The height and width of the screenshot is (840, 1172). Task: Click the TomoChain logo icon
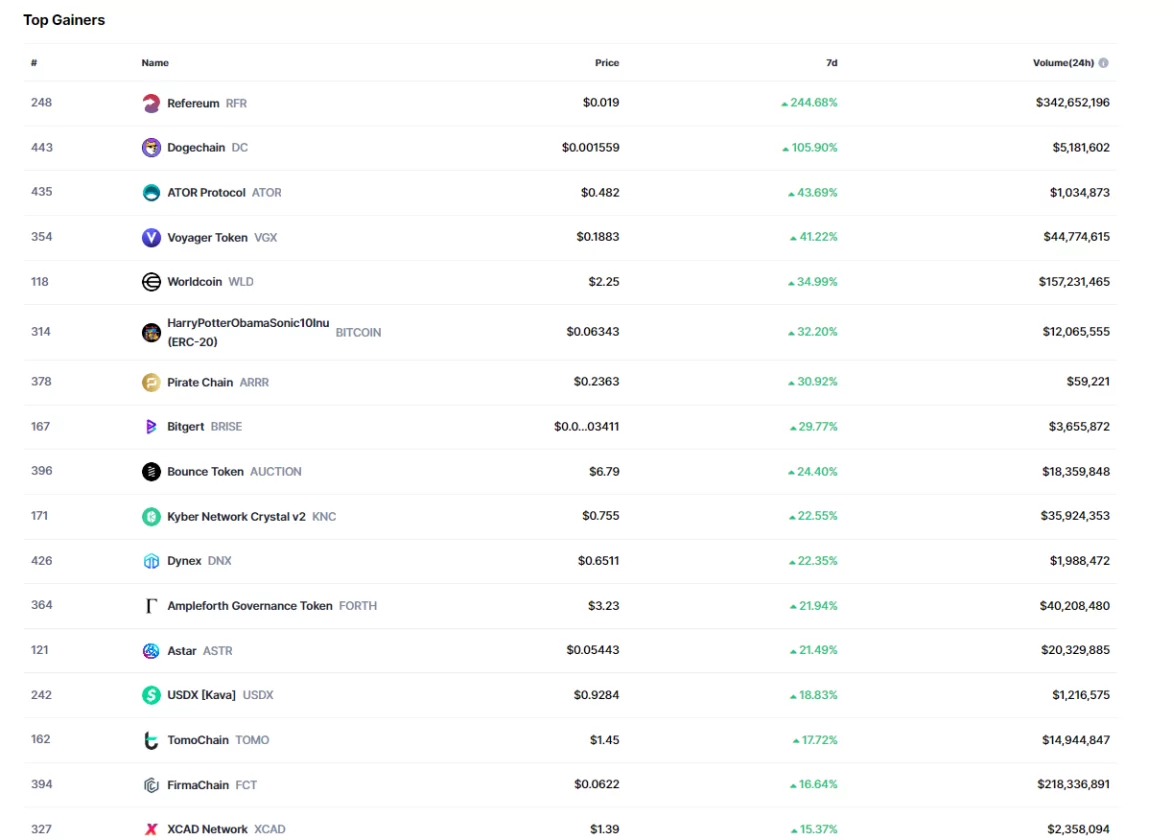[151, 741]
